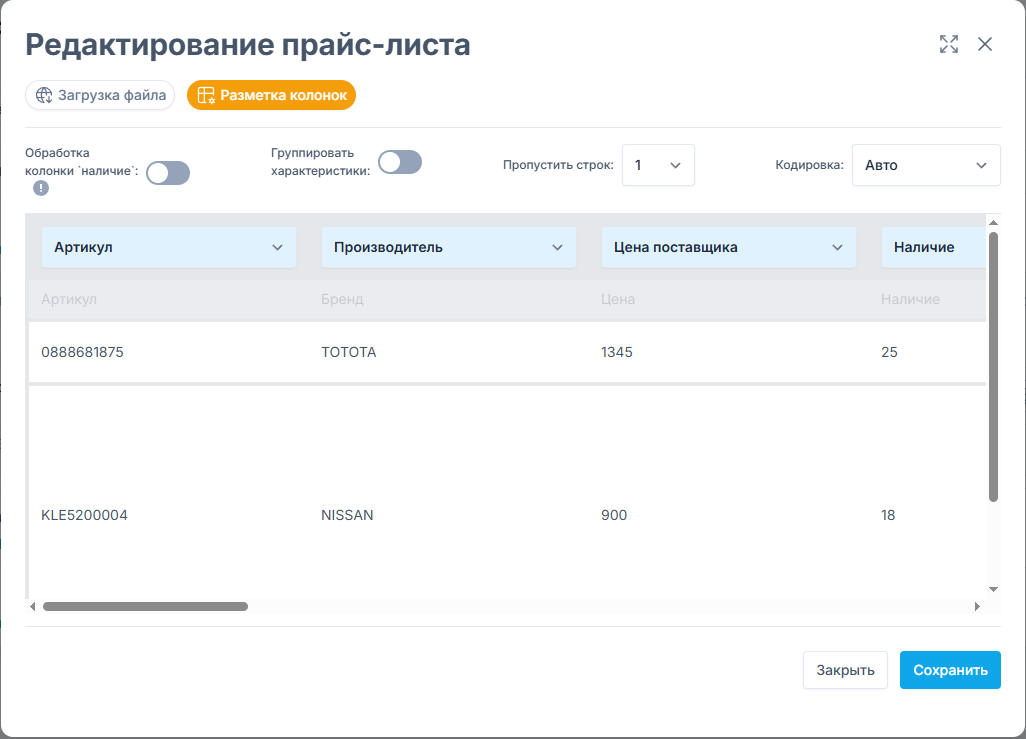Click the vertical scrollbar up arrow

[993, 223]
